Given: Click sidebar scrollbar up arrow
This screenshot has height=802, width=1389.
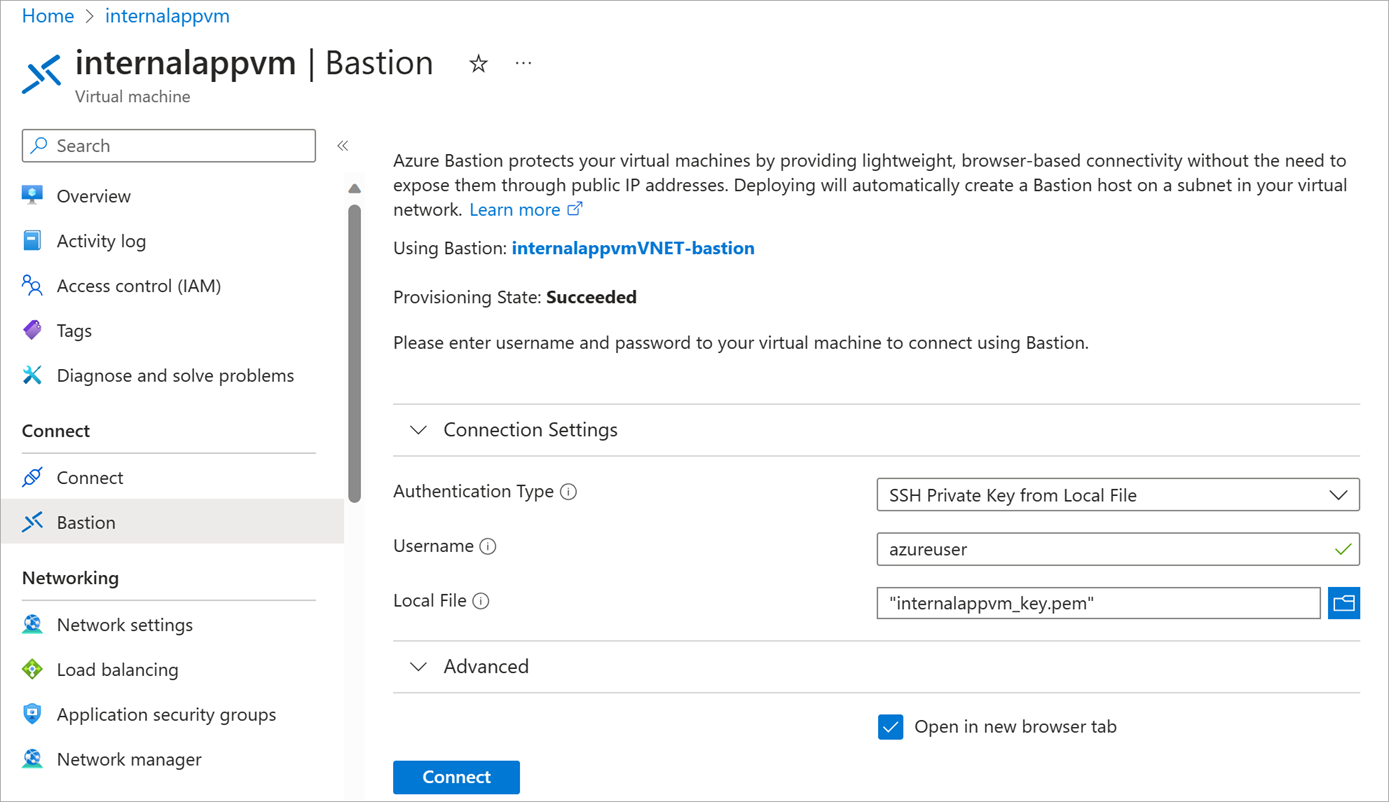Looking at the screenshot, I should click(x=354, y=188).
